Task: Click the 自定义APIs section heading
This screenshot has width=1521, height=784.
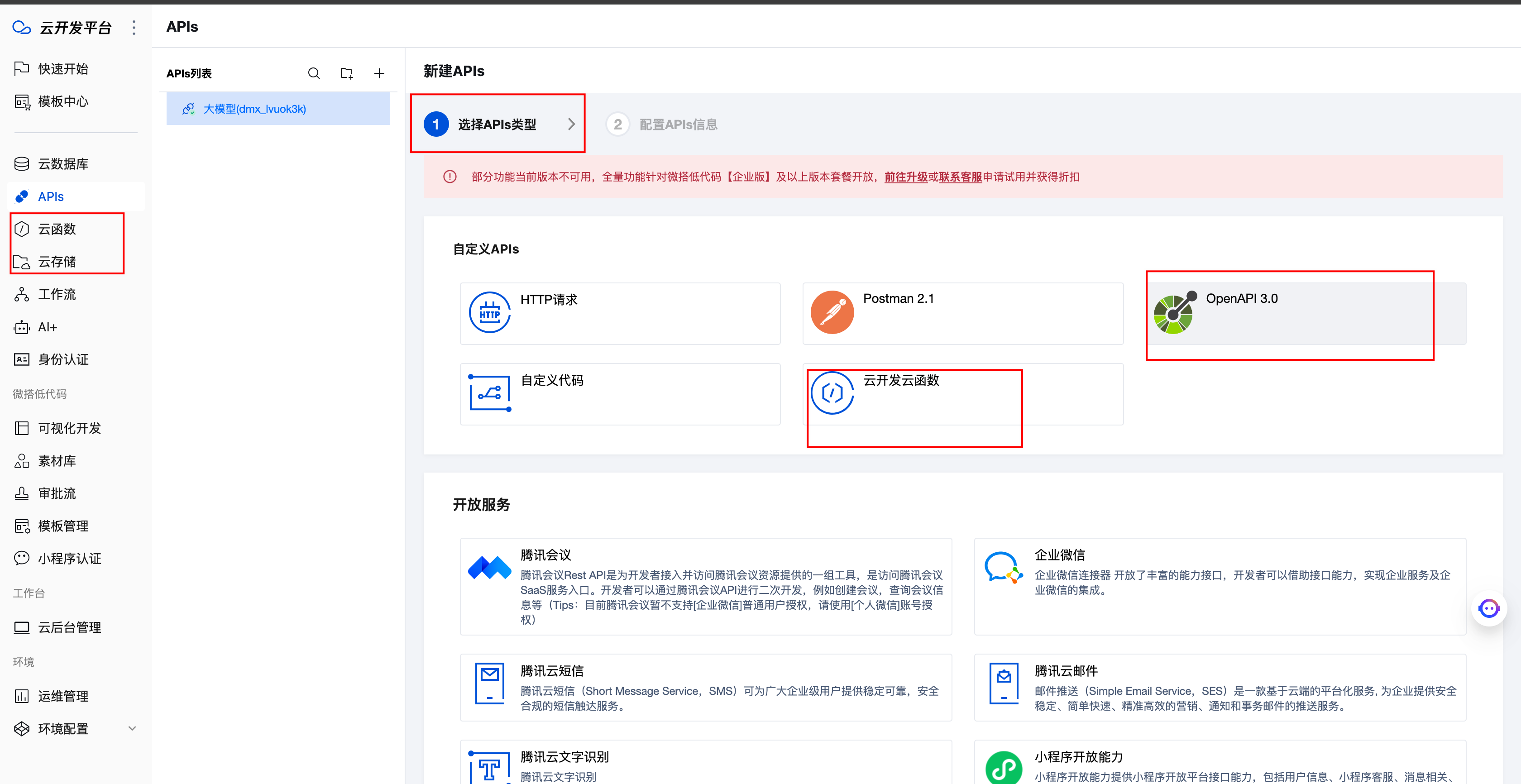Action: coord(486,249)
